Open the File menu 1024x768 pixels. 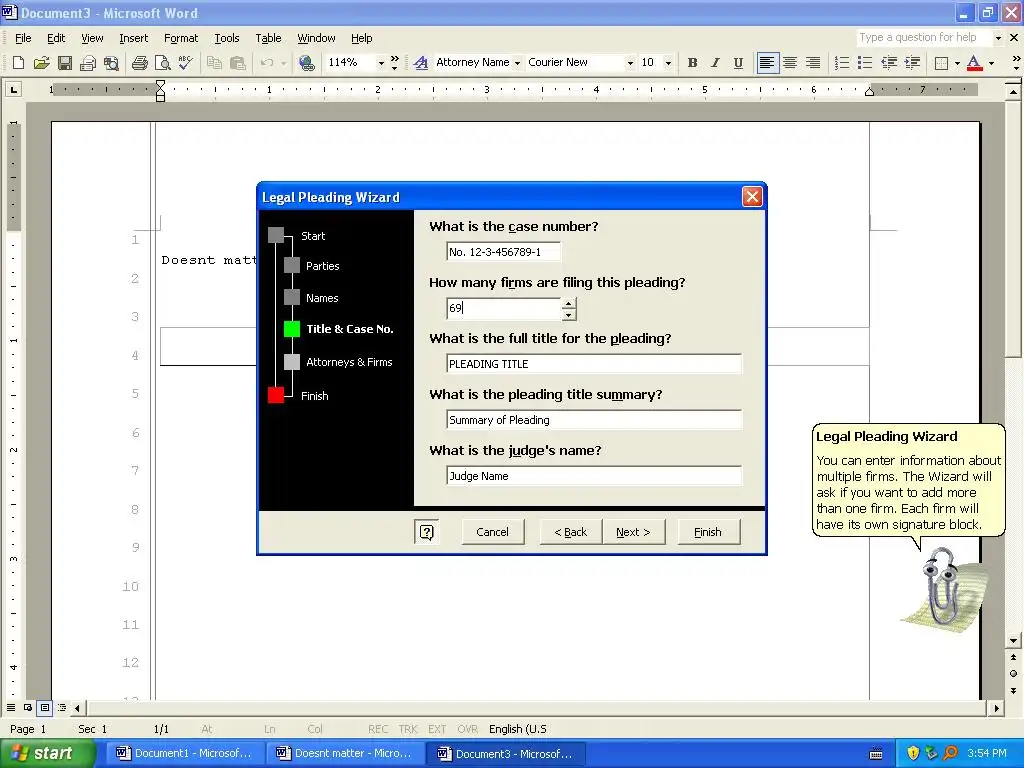(23, 38)
